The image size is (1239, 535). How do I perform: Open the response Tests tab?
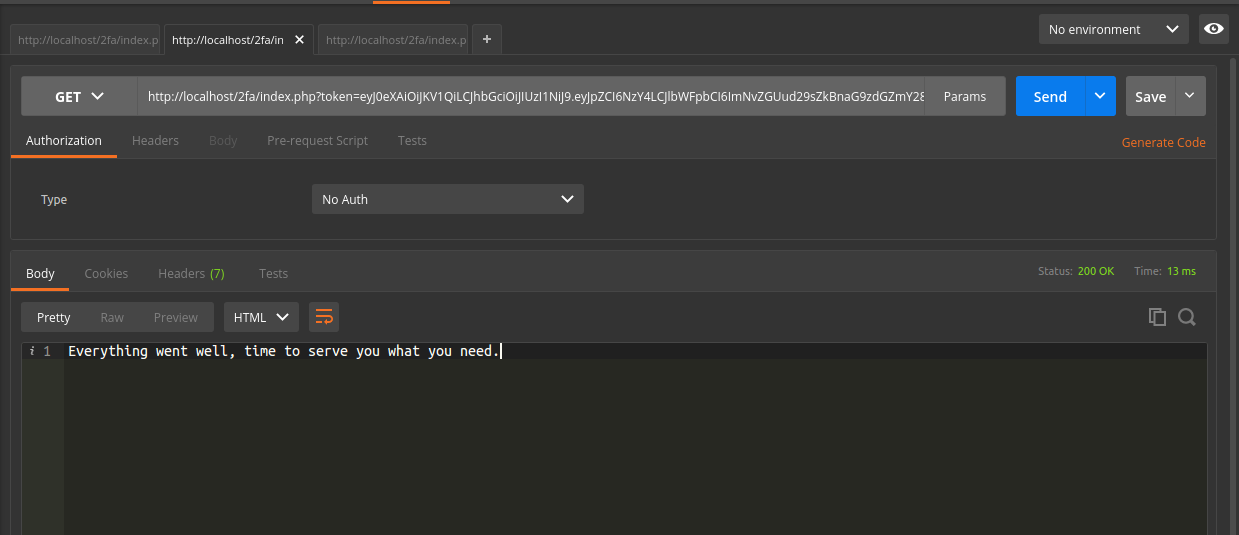coord(273,273)
